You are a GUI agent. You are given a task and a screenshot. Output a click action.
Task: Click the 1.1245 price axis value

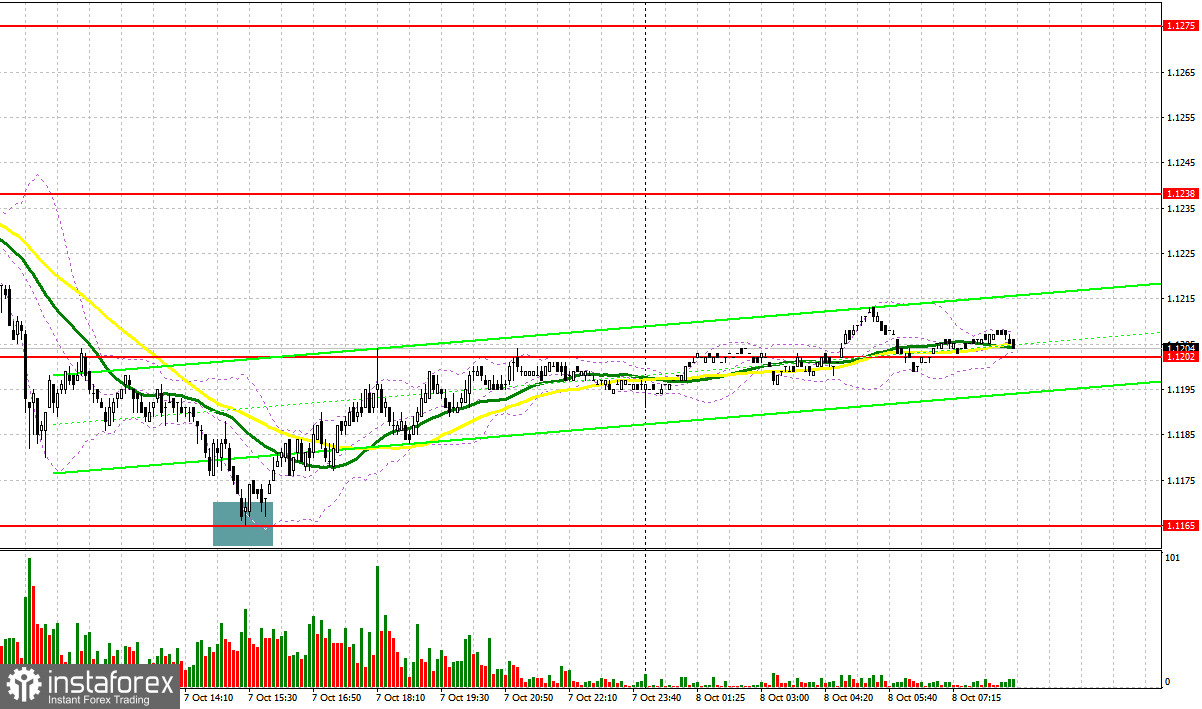1179,162
